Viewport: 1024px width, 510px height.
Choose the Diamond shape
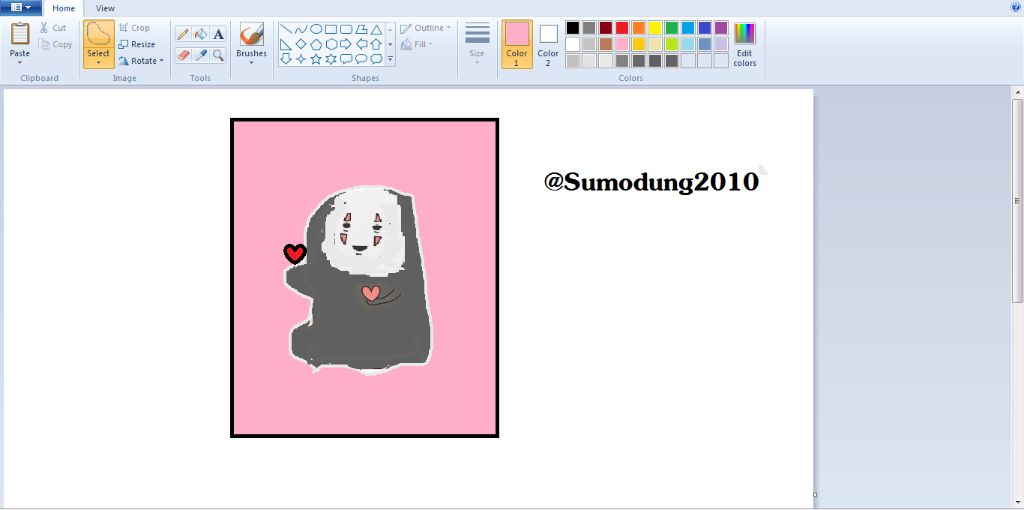point(300,44)
